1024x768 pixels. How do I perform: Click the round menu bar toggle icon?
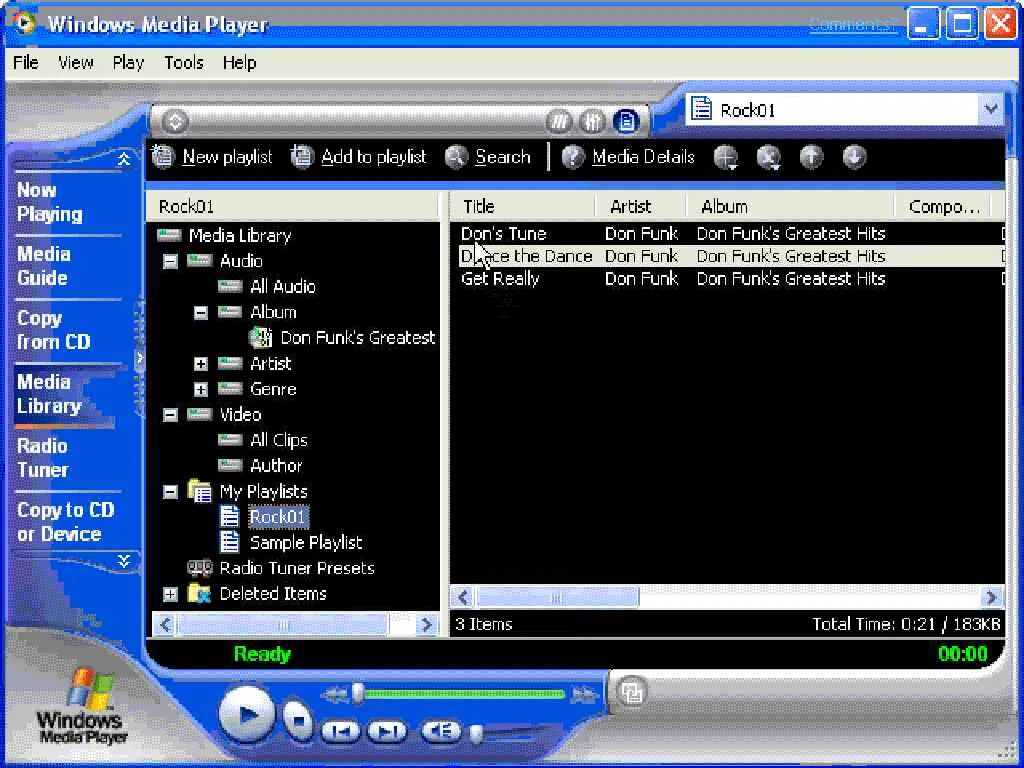point(175,121)
